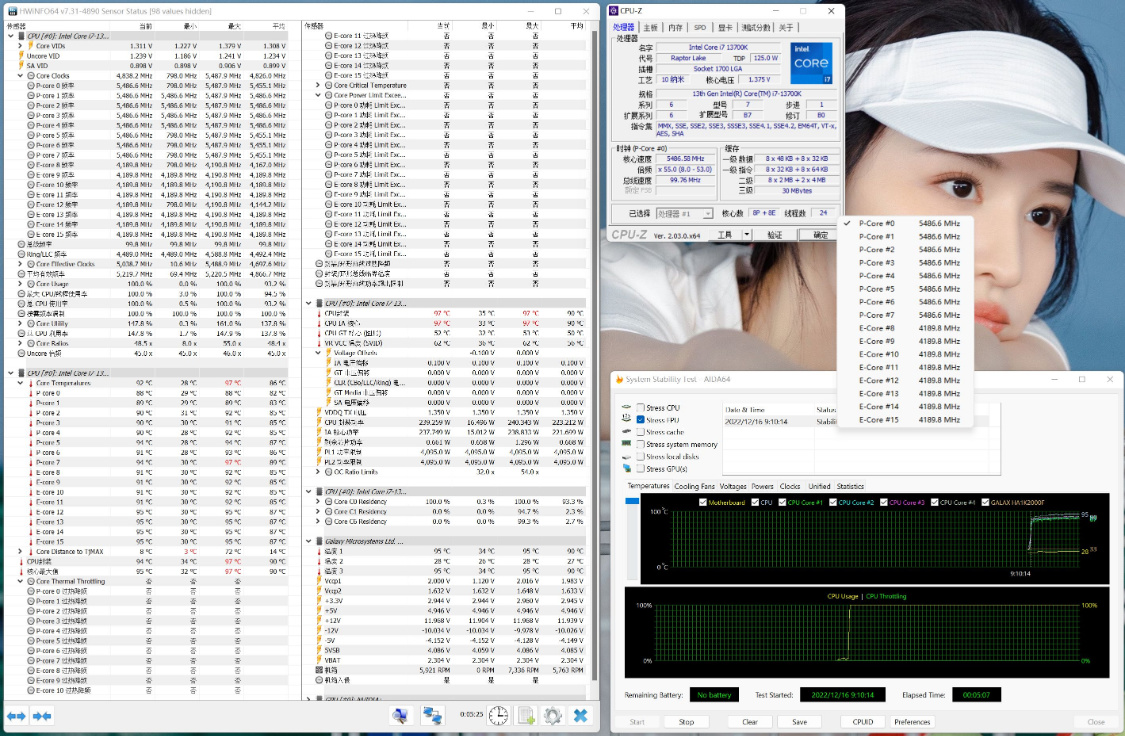Collapse the Core Temperatures sensor group
This screenshot has width=1125, height=736.
pos(20,383)
